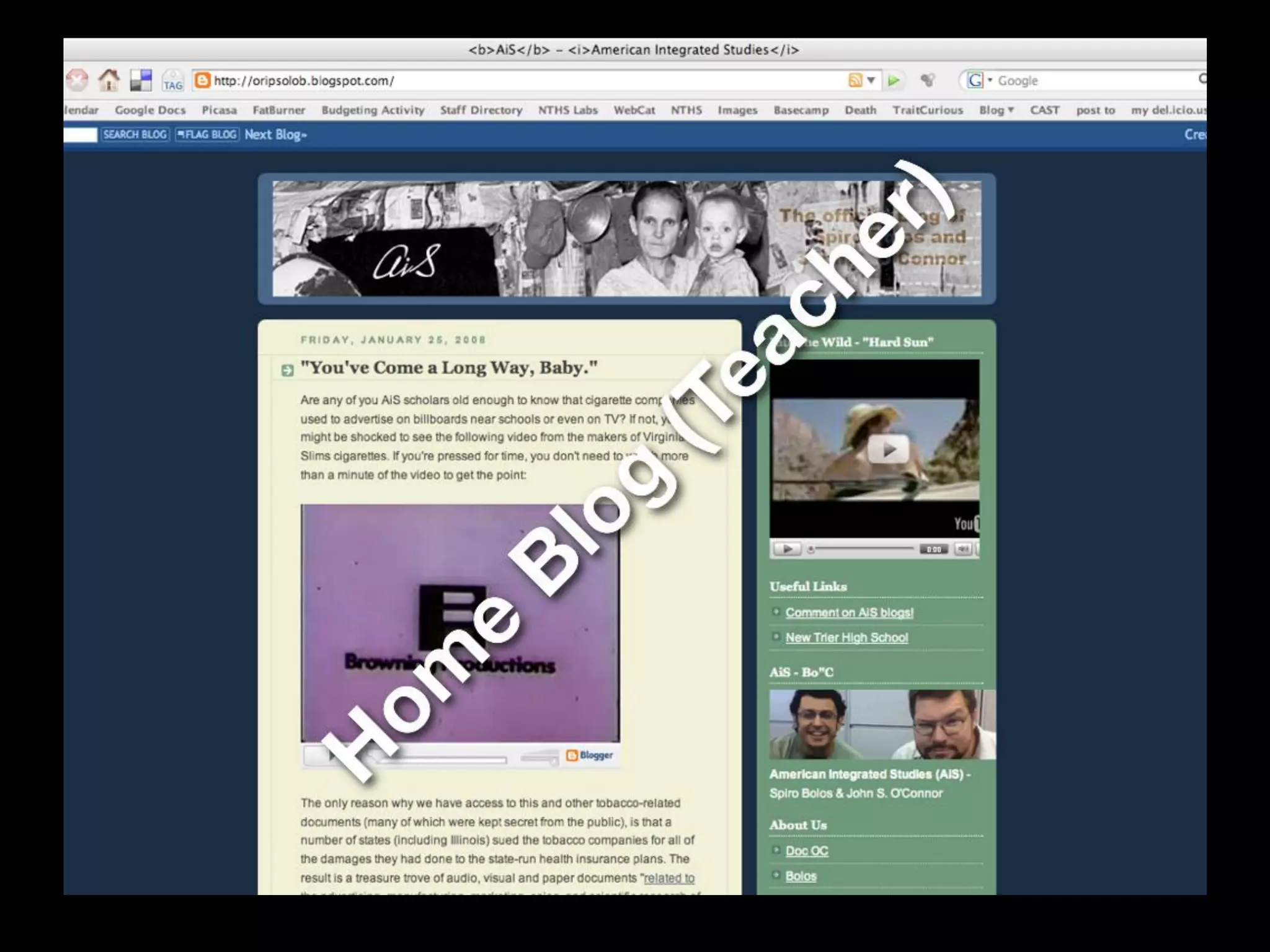This screenshot has width=1270, height=952.
Task: Open the Blog bookmarks dropdown
Action: click(x=996, y=110)
